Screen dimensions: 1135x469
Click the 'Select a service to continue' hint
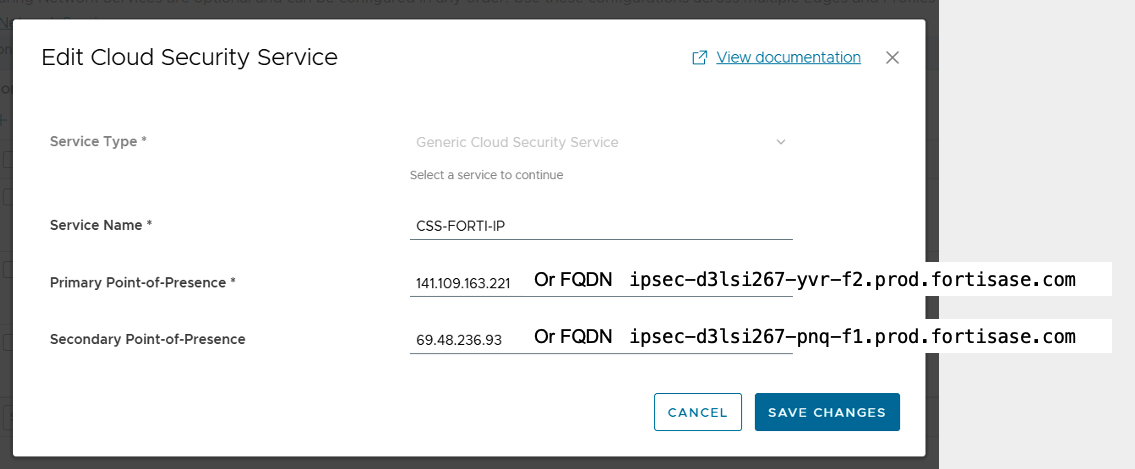coord(486,175)
